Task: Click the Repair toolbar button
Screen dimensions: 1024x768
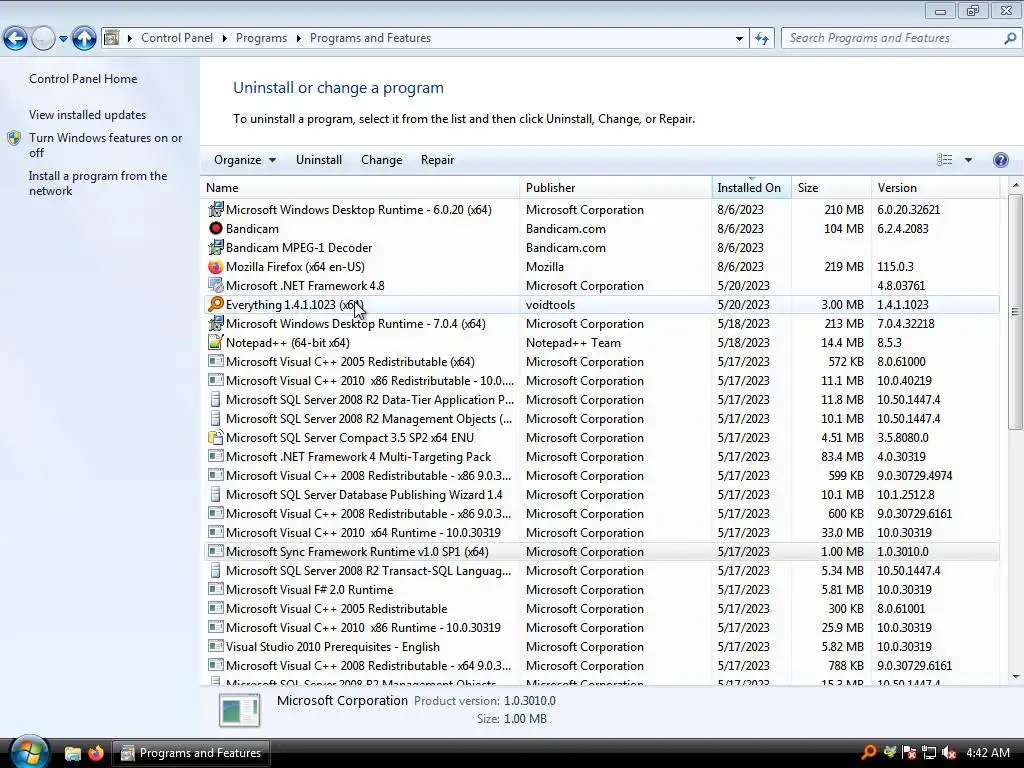Action: [437, 160]
